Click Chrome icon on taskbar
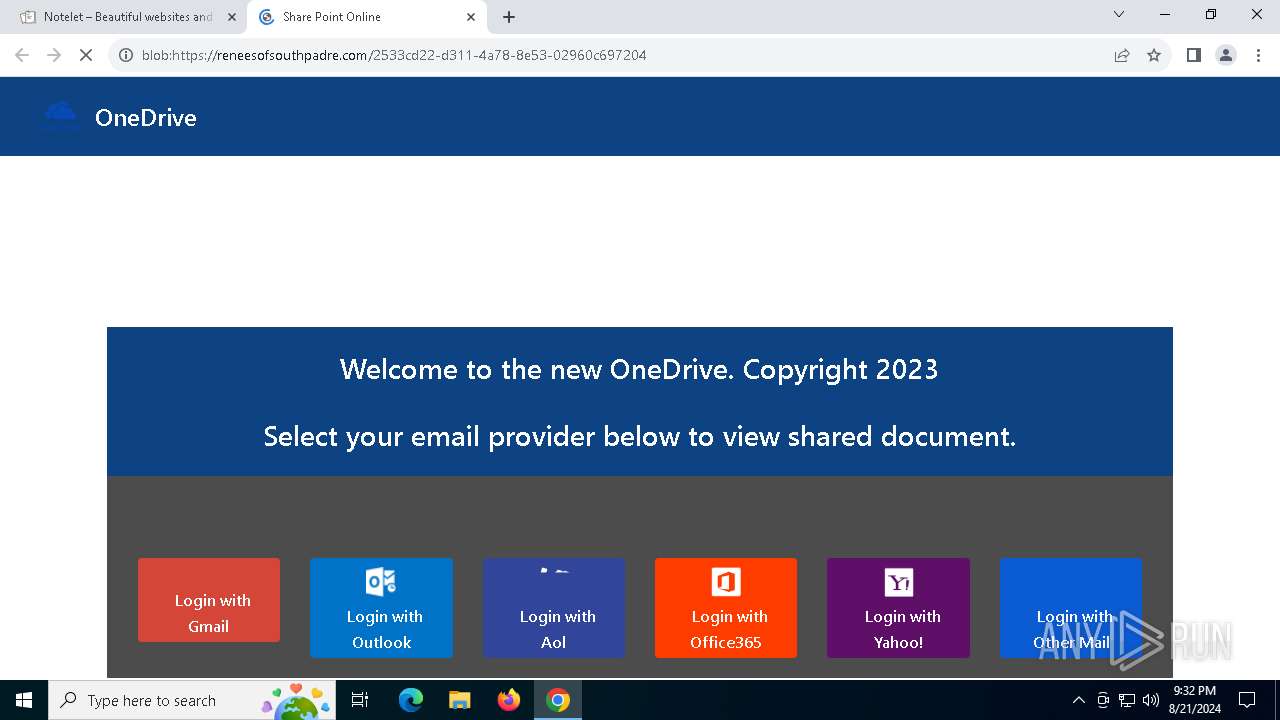The image size is (1280, 720). point(558,700)
